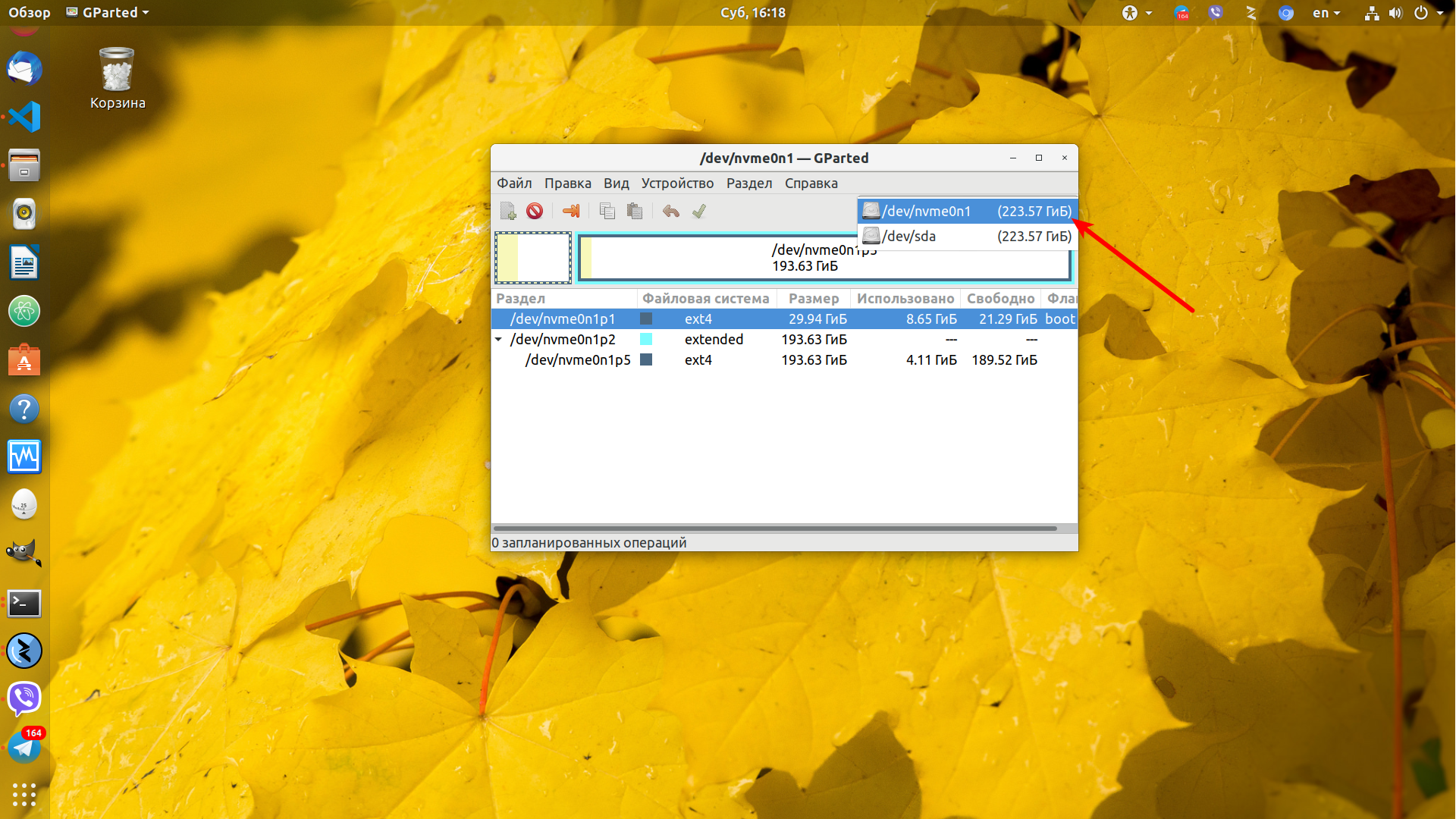Open the en keyboard layout indicator
This screenshot has height=819, width=1456.
pyautogui.click(x=1326, y=12)
